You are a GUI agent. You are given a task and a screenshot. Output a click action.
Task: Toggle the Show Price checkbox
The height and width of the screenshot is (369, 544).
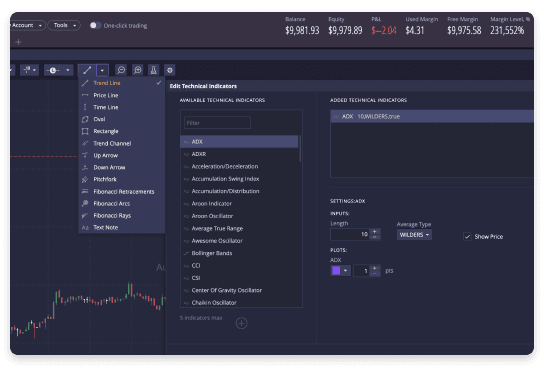(x=467, y=237)
